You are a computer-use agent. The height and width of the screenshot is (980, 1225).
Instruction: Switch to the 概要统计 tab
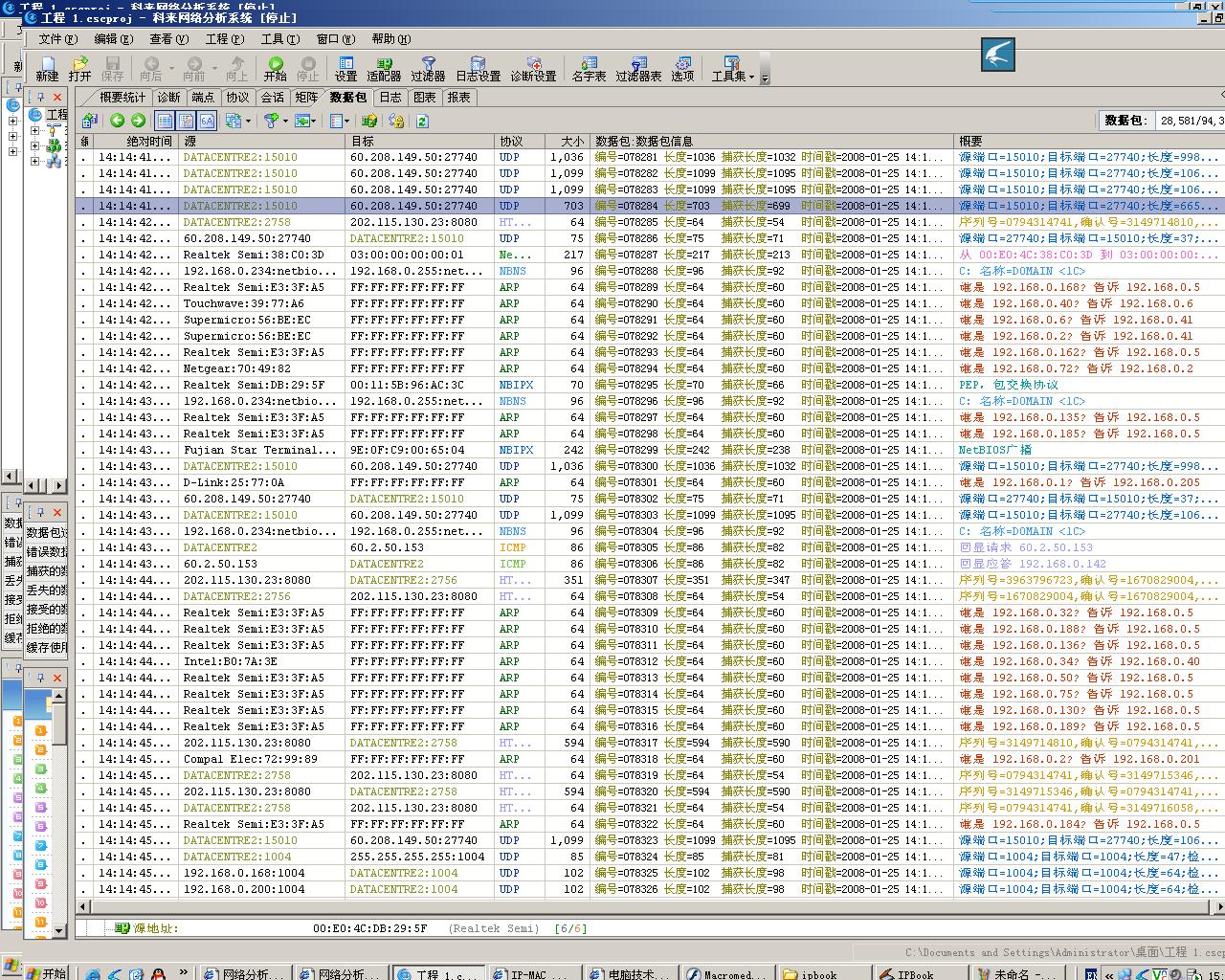(x=122, y=98)
